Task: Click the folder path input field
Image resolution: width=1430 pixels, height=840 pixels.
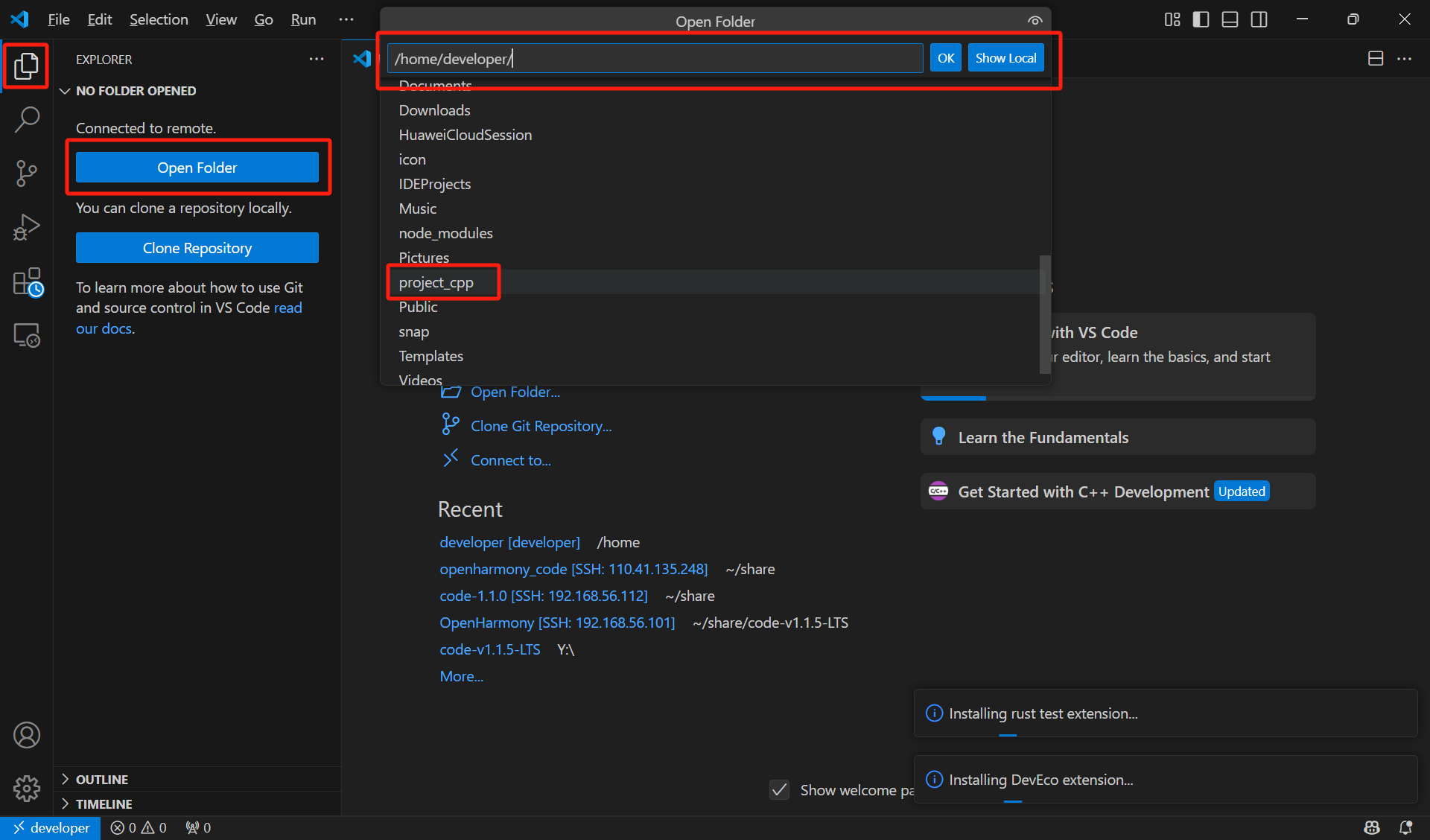Action: coord(654,58)
